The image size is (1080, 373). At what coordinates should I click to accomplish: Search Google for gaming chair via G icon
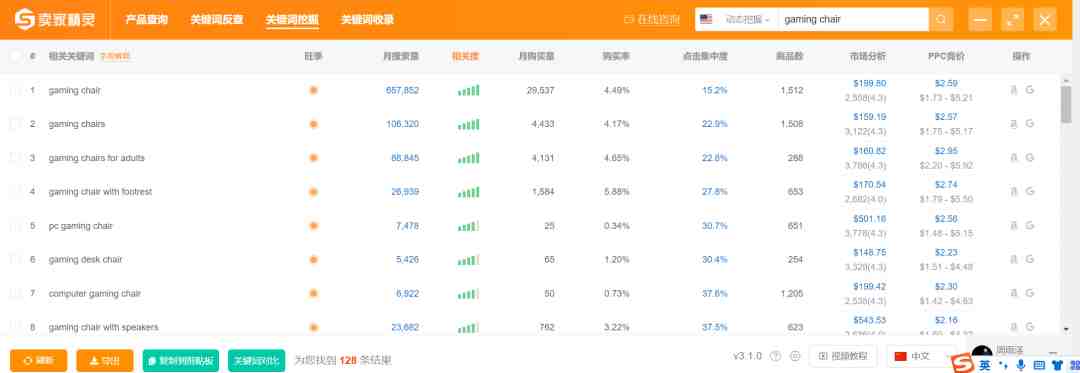[x=1030, y=89]
